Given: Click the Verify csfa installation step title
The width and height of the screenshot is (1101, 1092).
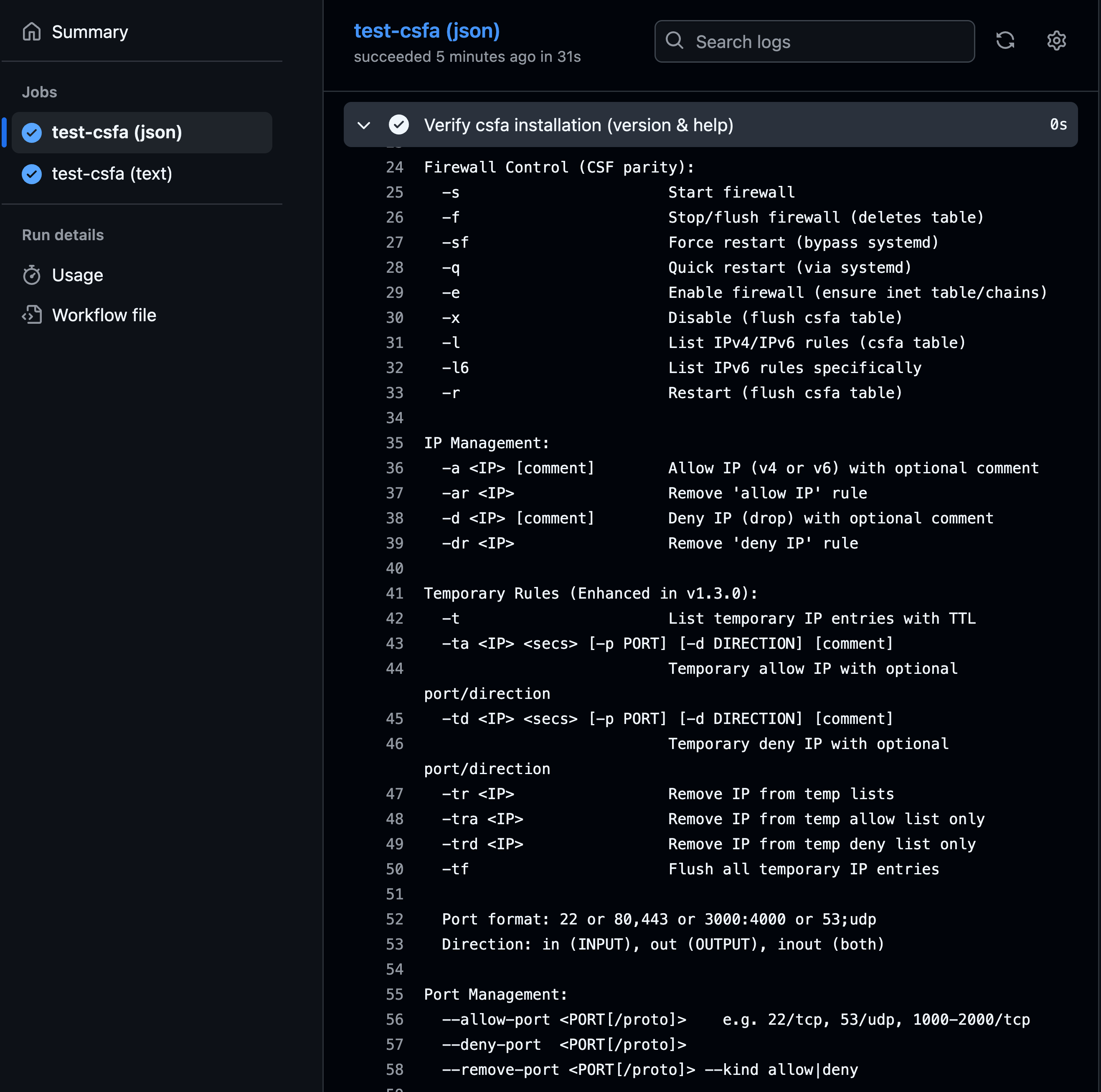Looking at the screenshot, I should click(578, 125).
